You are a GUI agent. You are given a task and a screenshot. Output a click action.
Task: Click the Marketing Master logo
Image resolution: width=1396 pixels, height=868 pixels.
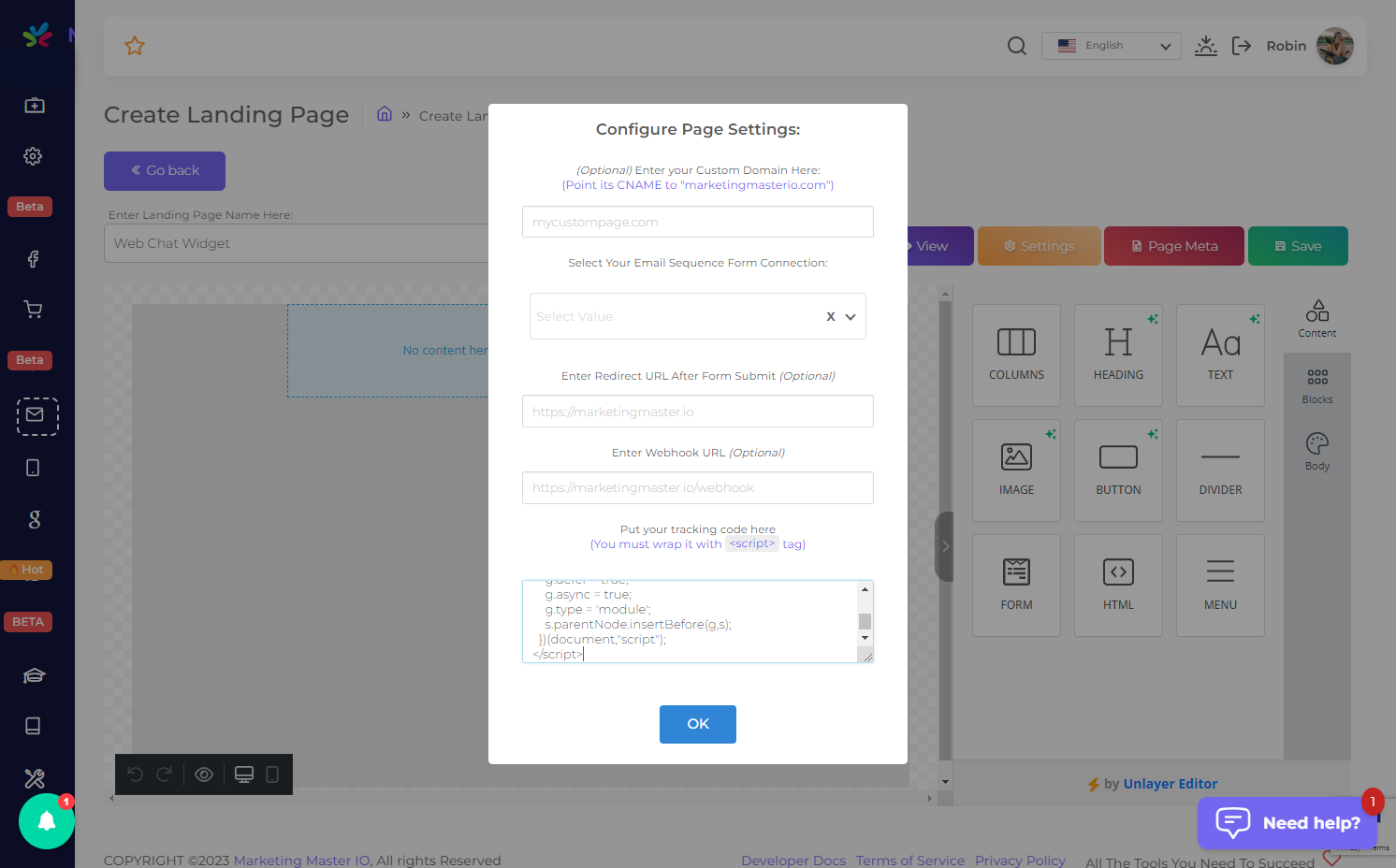[x=37, y=36]
